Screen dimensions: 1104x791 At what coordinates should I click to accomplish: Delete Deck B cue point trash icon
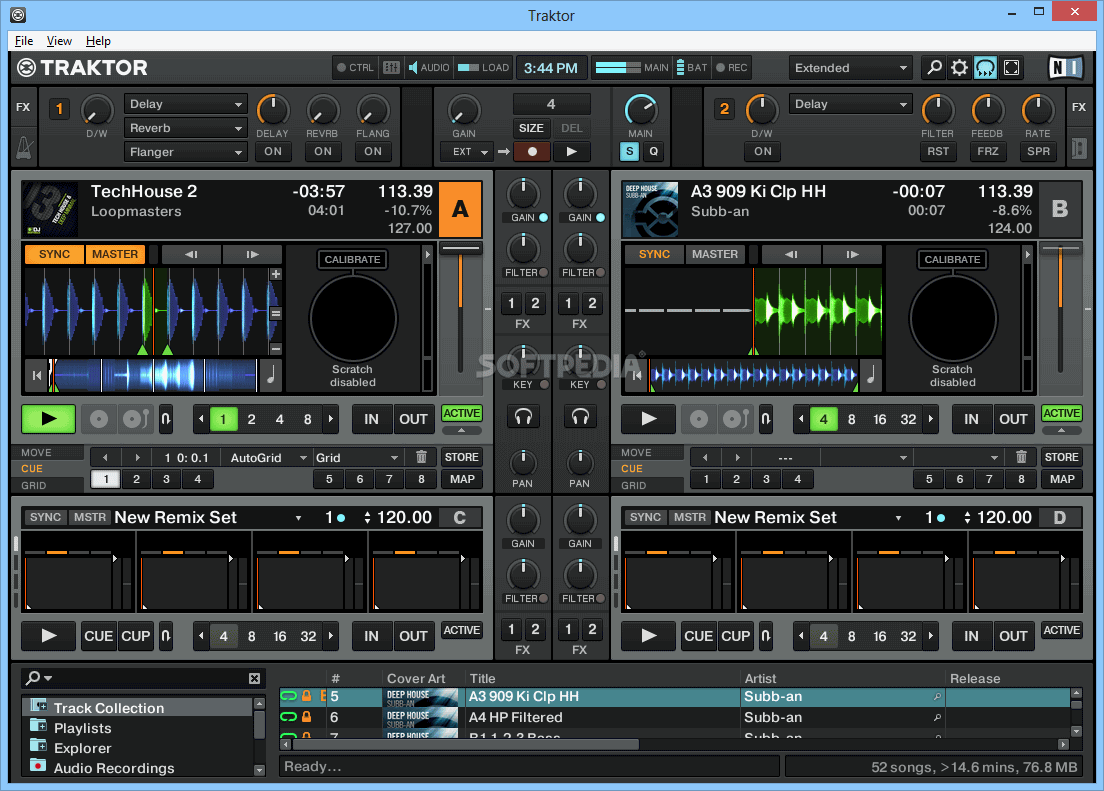[1021, 457]
